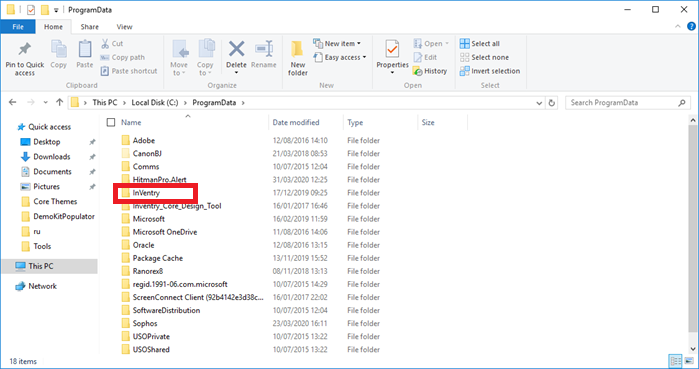Screen dimensions: 699x369
Task: Sort by the Type column header
Action: (355, 123)
